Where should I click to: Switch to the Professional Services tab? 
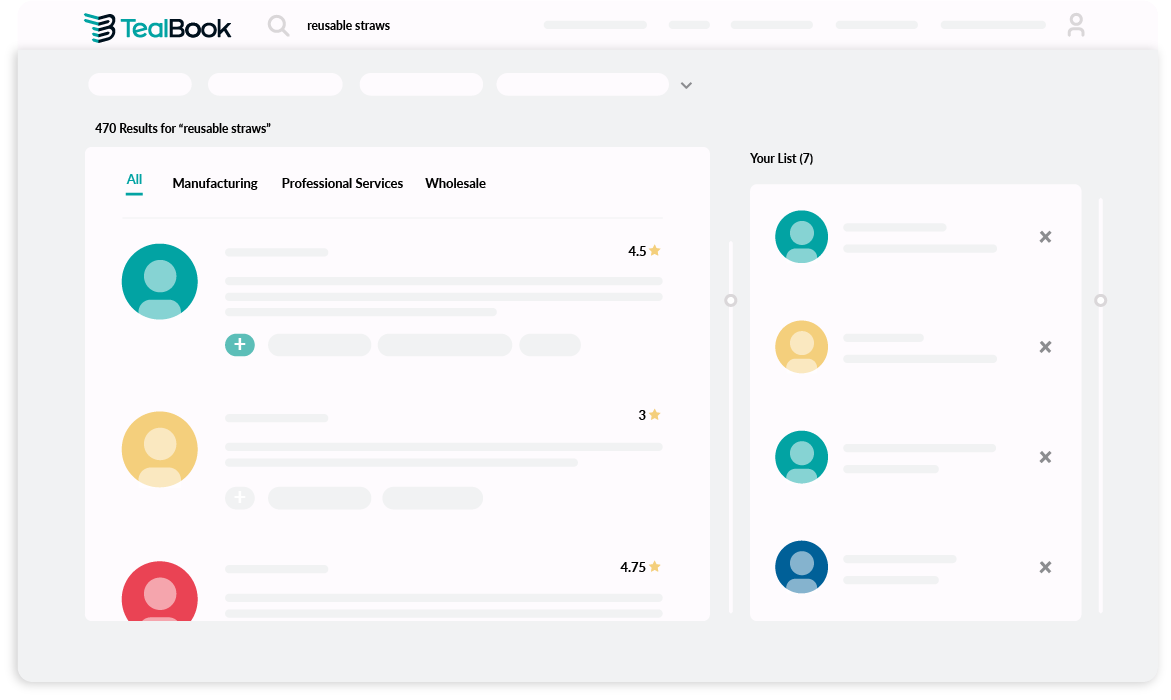coord(342,183)
